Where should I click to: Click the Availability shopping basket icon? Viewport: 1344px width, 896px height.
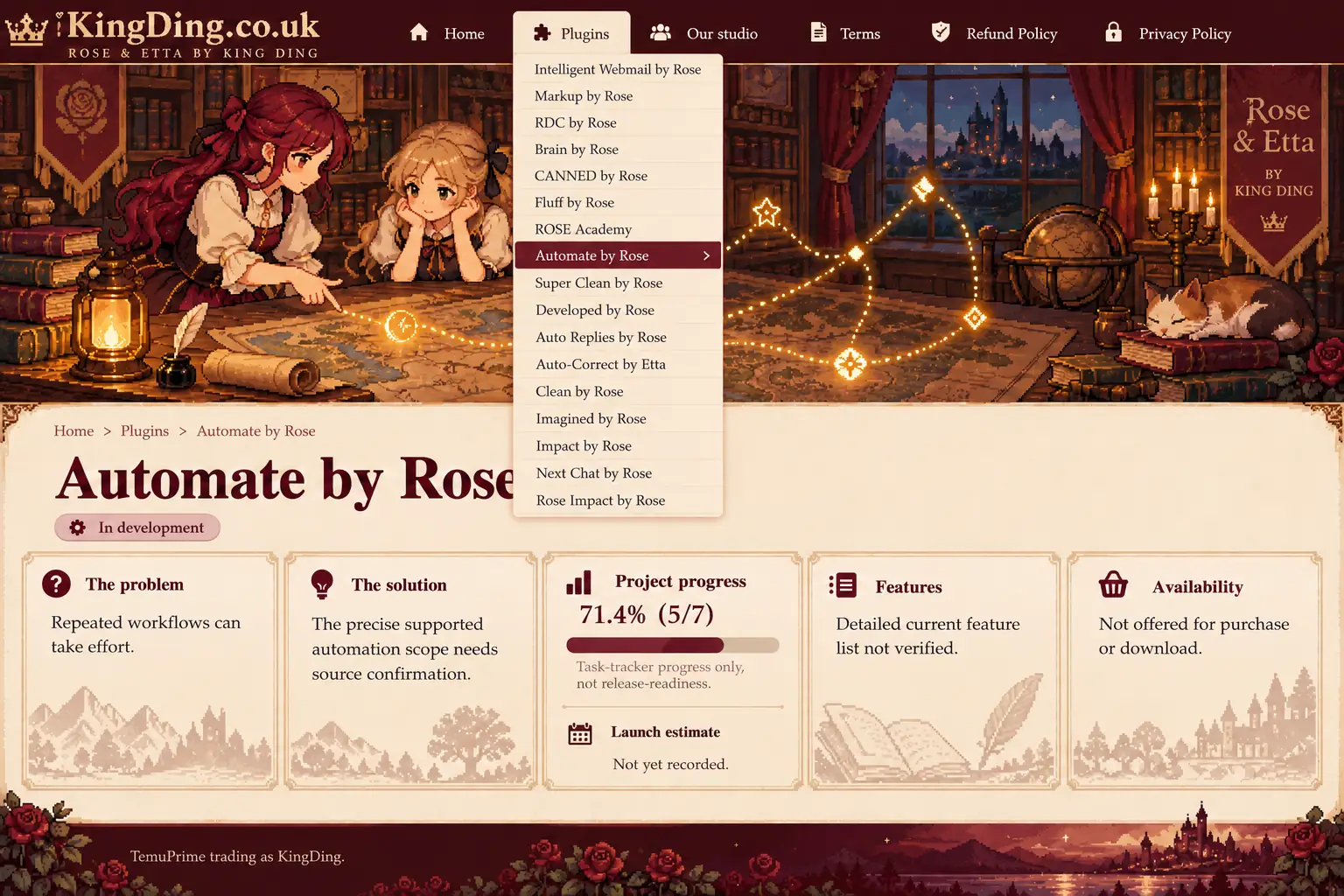(x=1113, y=584)
